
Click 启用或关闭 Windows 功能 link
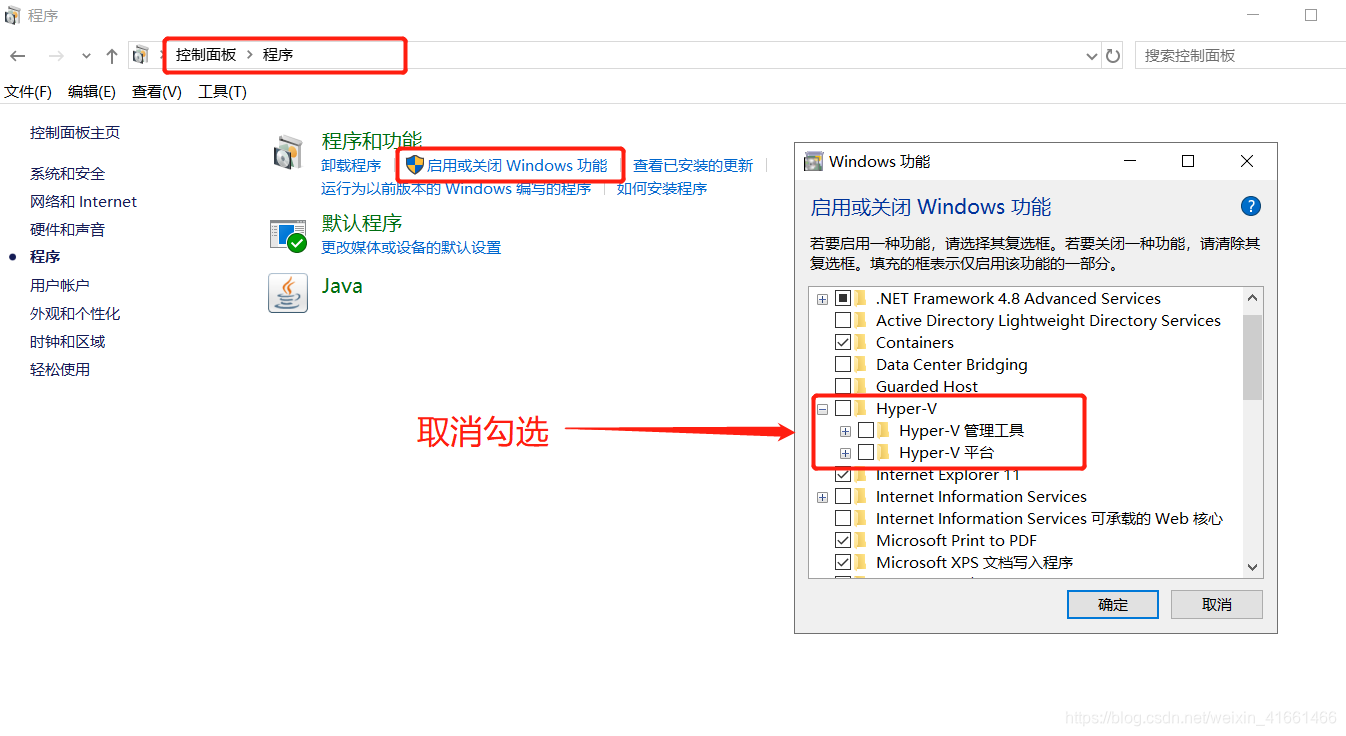point(517,166)
